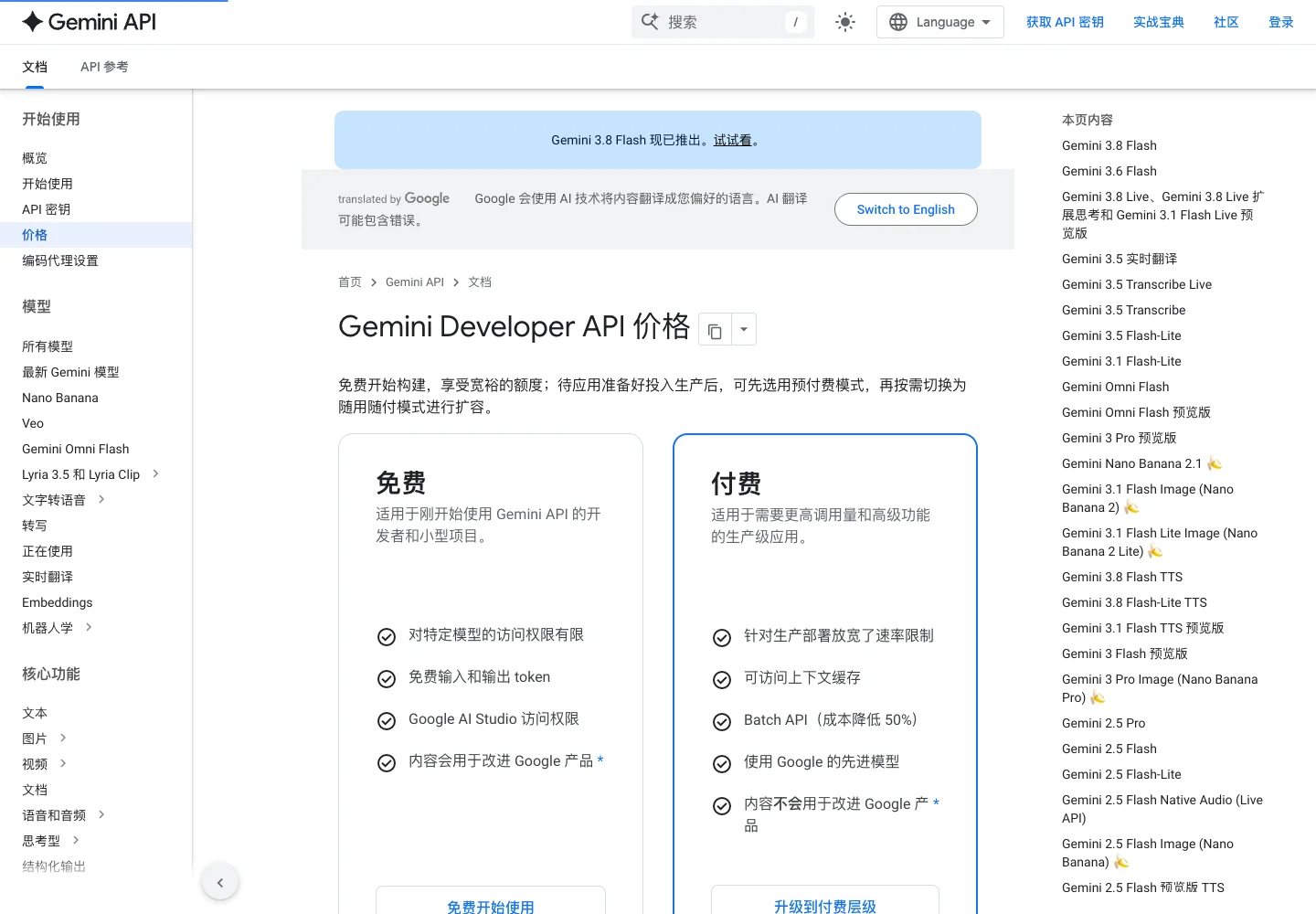Expand the 机器人学 sidebar section
The height and width of the screenshot is (914, 1316).
(x=89, y=627)
